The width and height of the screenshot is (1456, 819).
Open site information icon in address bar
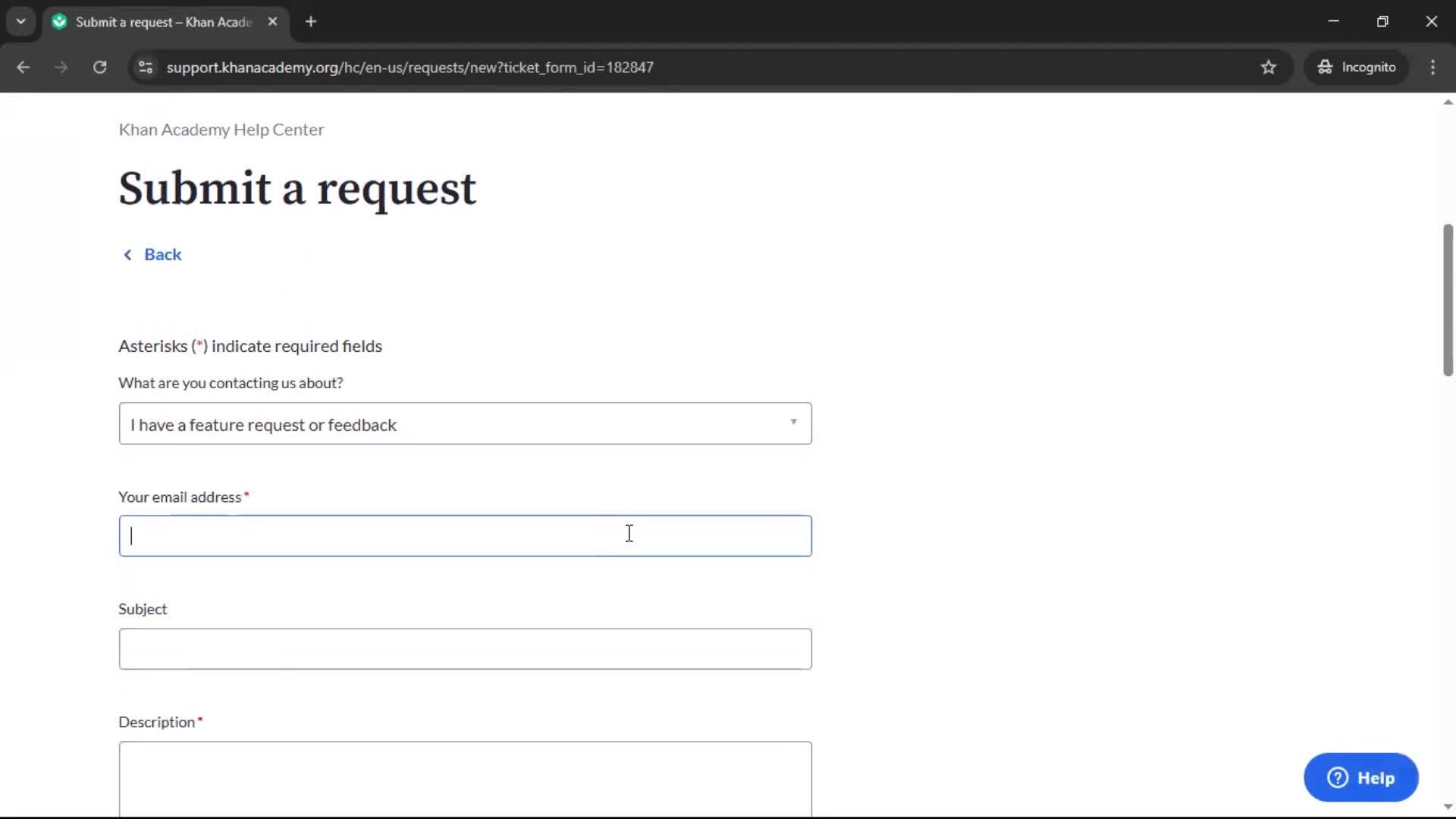point(146,67)
